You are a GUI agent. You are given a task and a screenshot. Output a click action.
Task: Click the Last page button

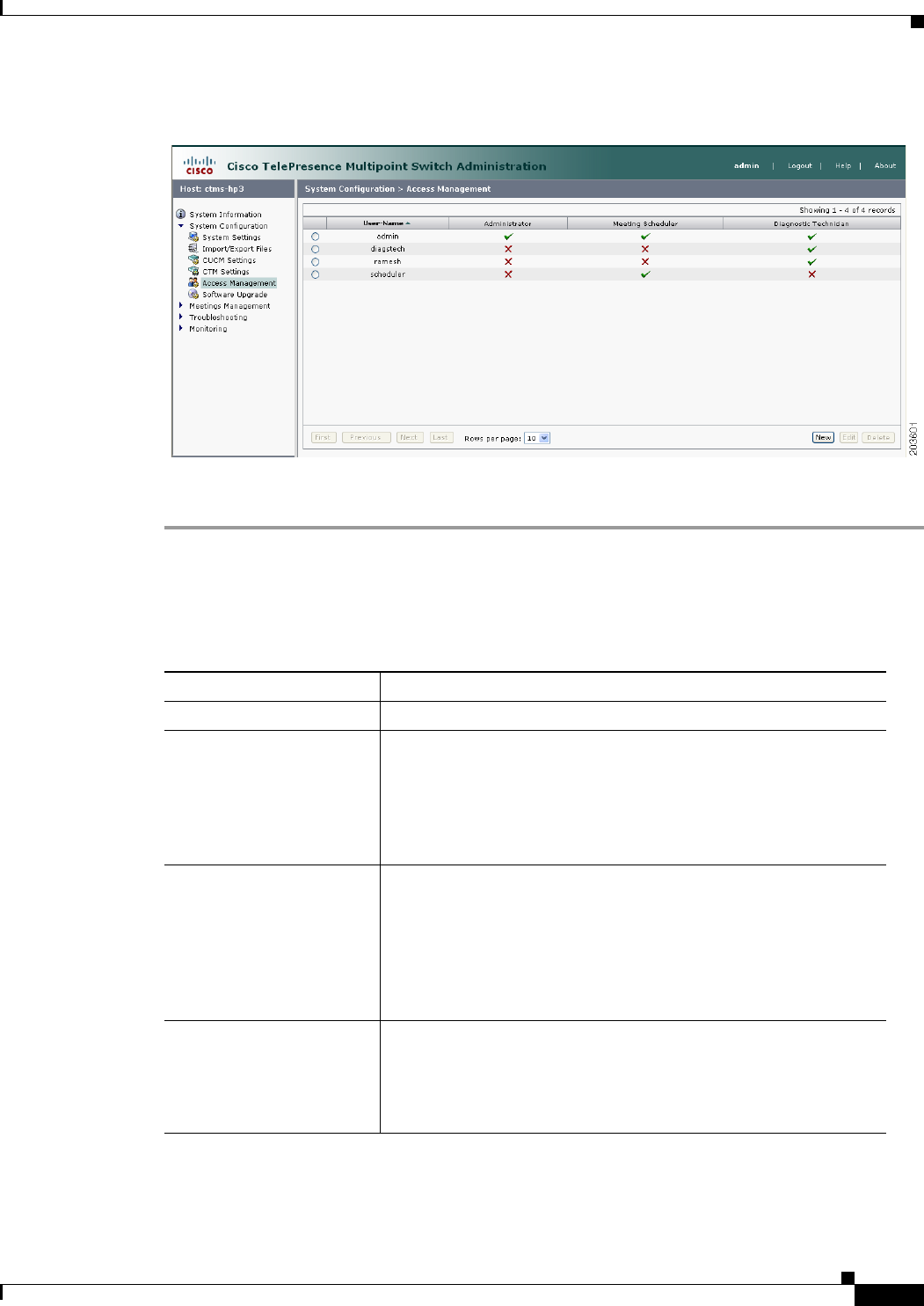tap(440, 437)
